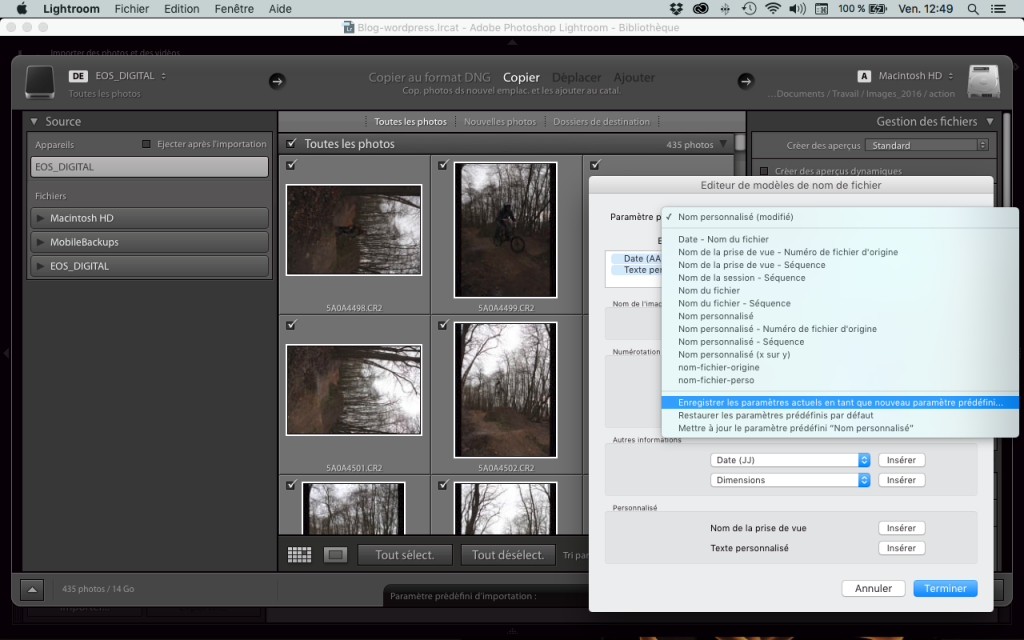Screen dimensions: 1024x640
Task: Click the Tout sélect. button
Action: [405, 555]
